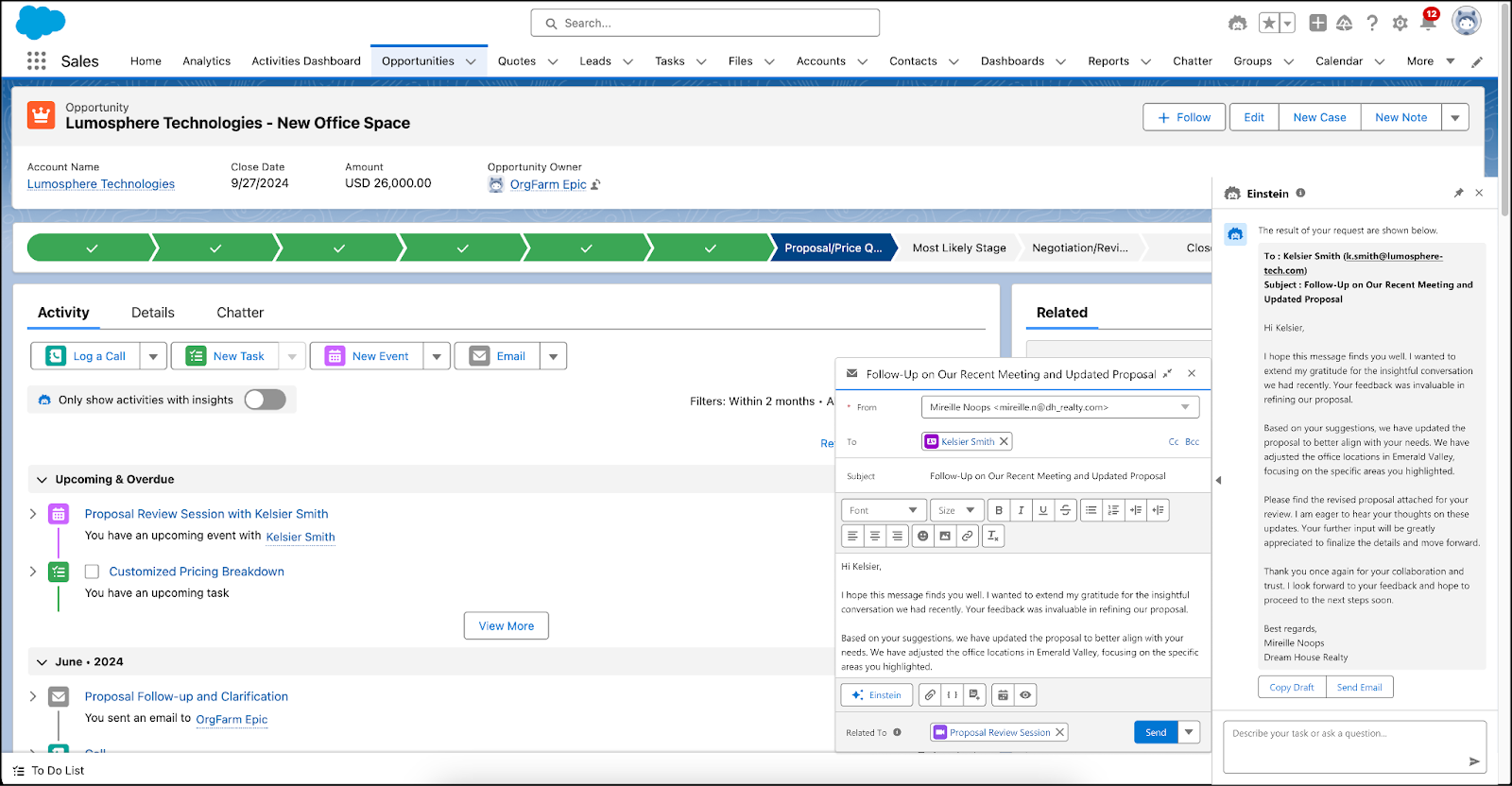Attach a file with paperclip icon
The height and width of the screenshot is (786, 1512).
[930, 694]
